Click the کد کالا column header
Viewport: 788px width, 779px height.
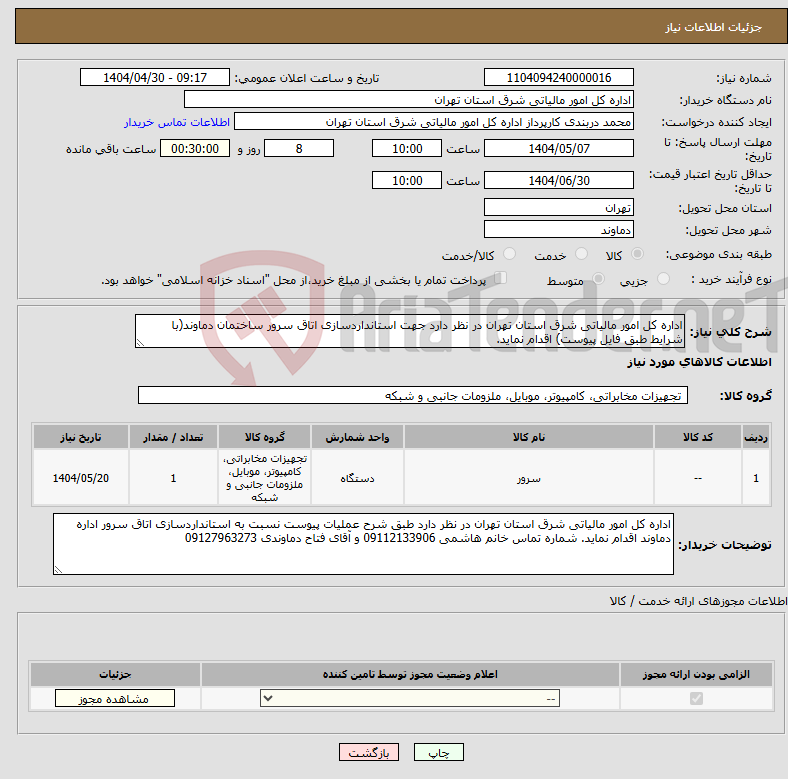698,437
